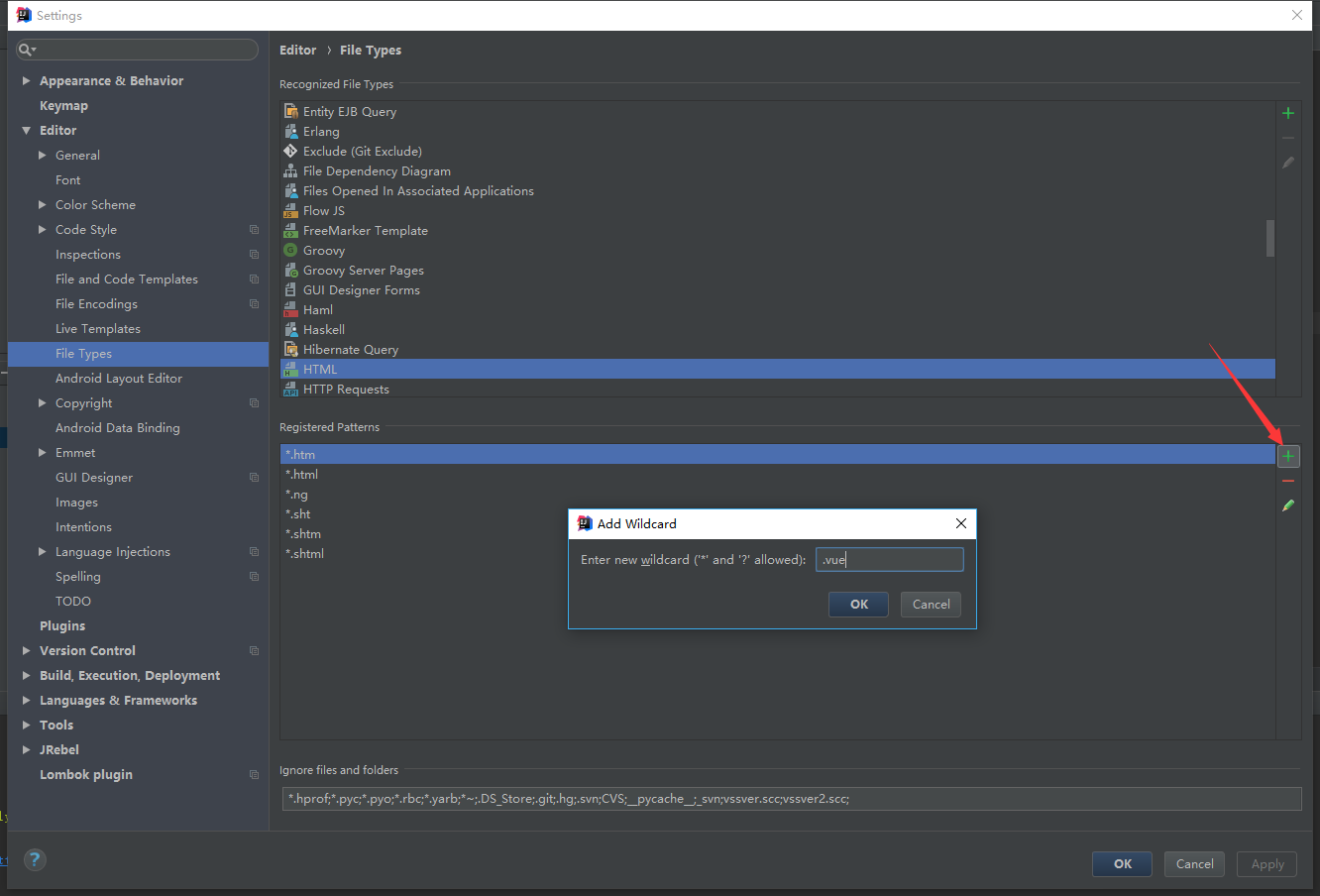Open the Android Layout Editor page
Screen dimensions: 1320x896
(x=119, y=379)
